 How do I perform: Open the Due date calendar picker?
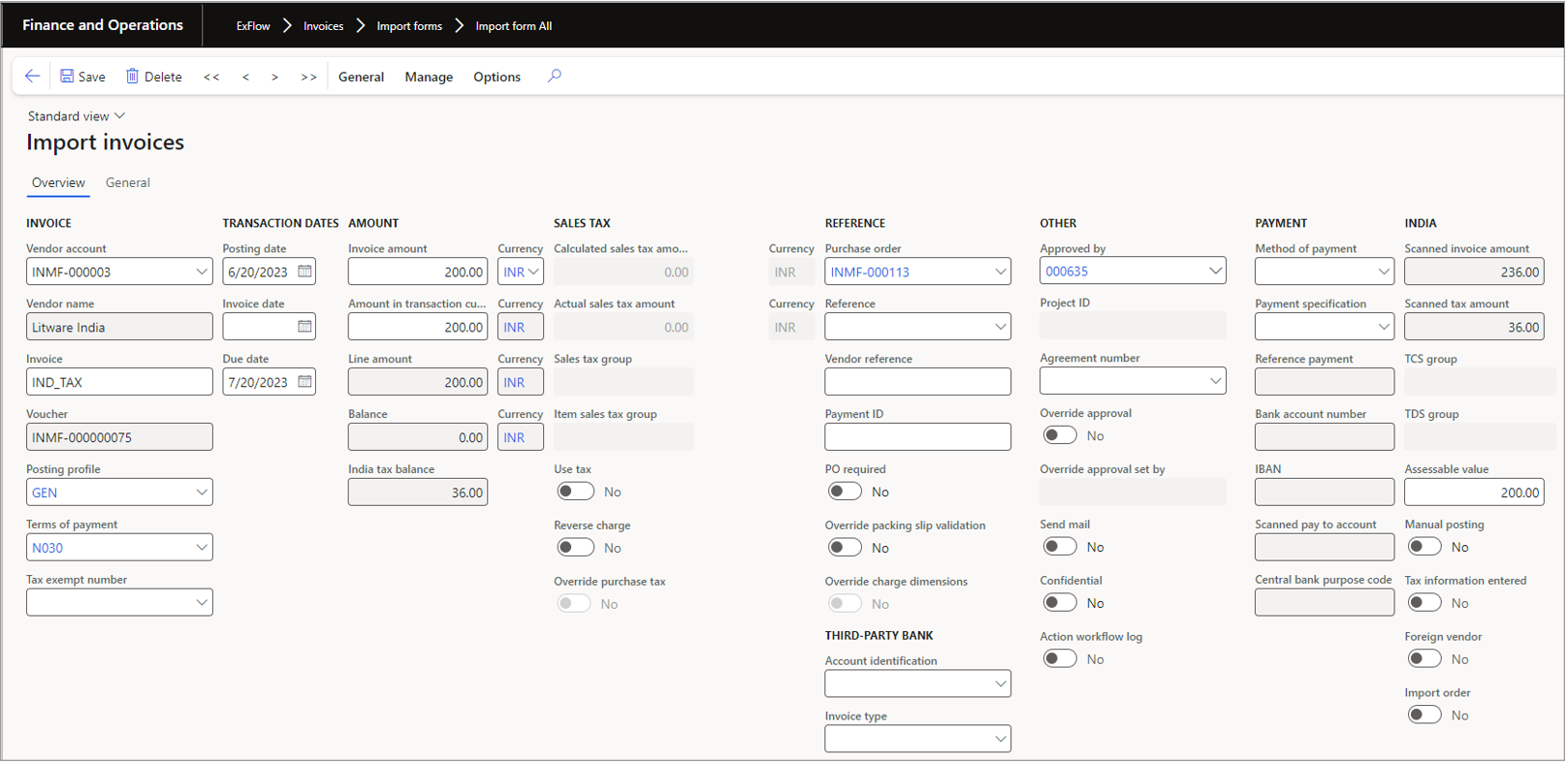coord(305,382)
